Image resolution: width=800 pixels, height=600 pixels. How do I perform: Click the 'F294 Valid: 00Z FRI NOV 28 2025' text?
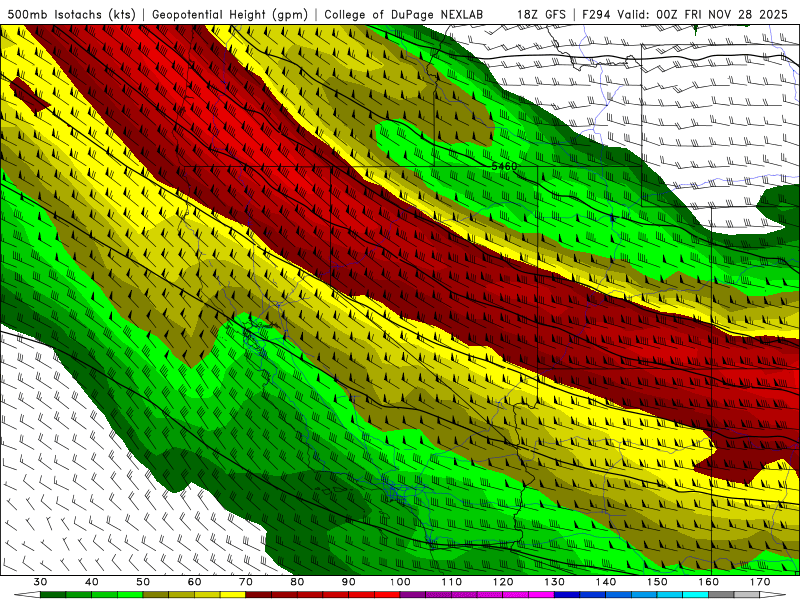pos(686,14)
